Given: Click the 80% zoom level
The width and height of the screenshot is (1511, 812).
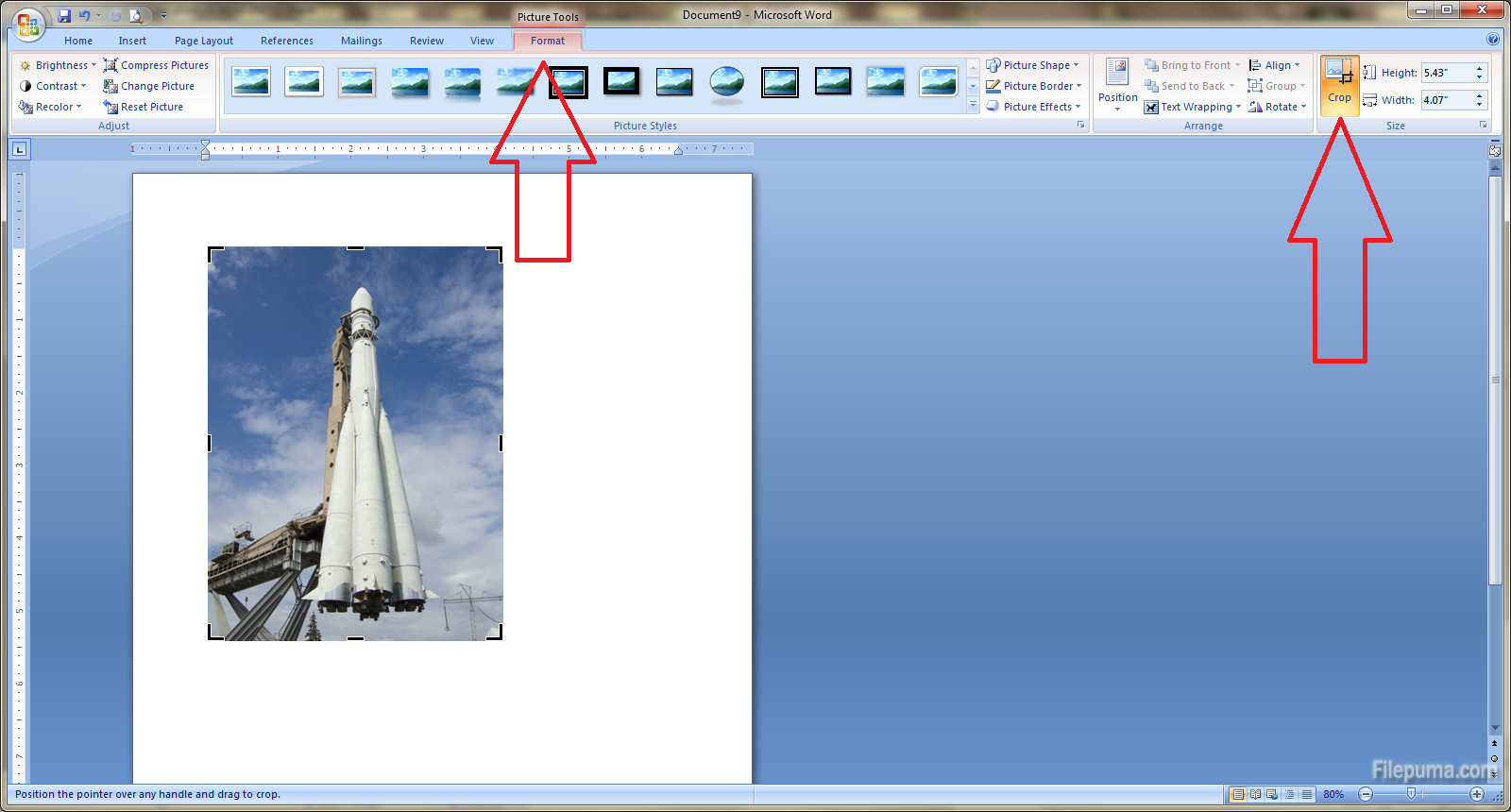Looking at the screenshot, I should pyautogui.click(x=1333, y=794).
